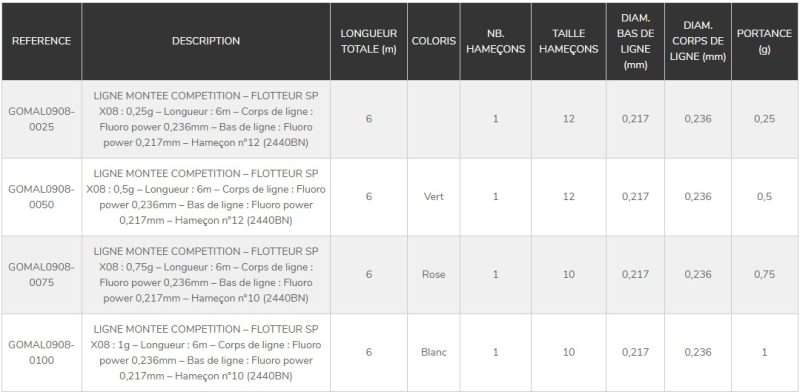
Task: Select the 1g float description text
Action: click(x=206, y=352)
